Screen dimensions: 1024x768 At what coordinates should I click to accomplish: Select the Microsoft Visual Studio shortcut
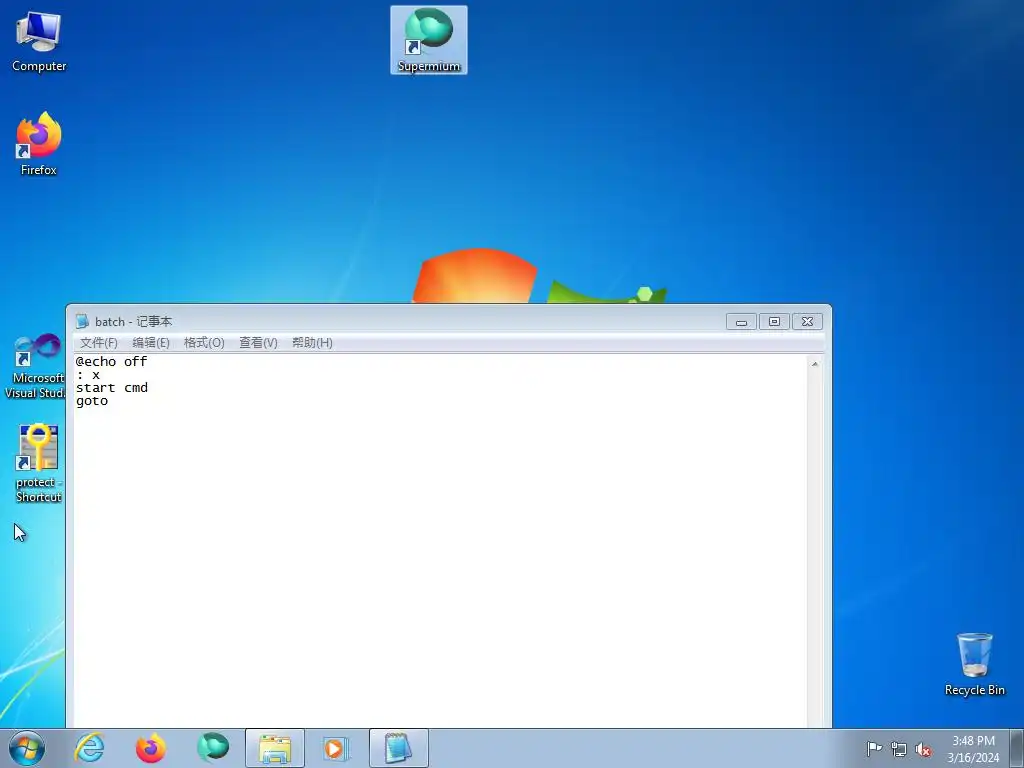[35, 366]
